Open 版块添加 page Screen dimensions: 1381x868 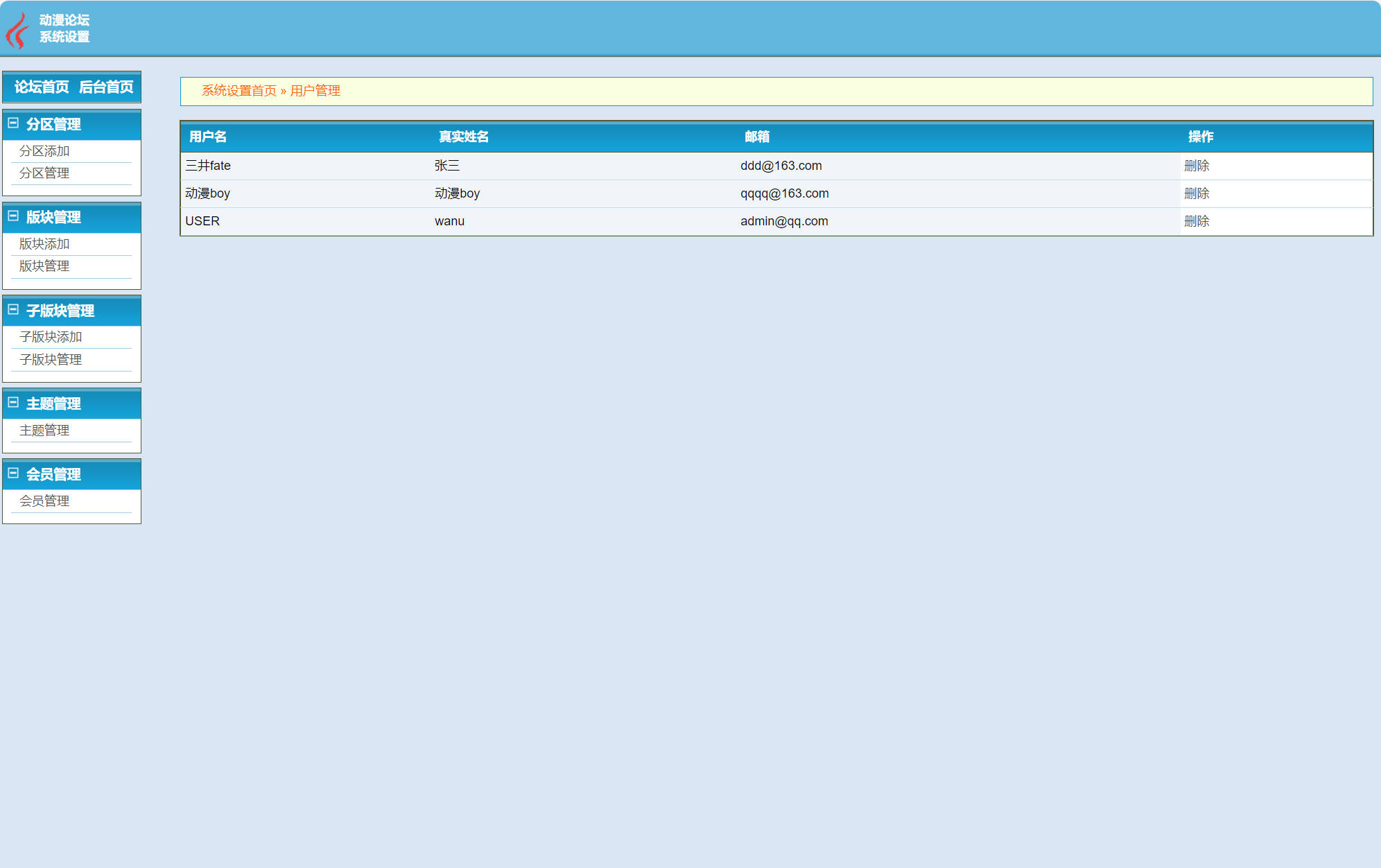[44, 244]
